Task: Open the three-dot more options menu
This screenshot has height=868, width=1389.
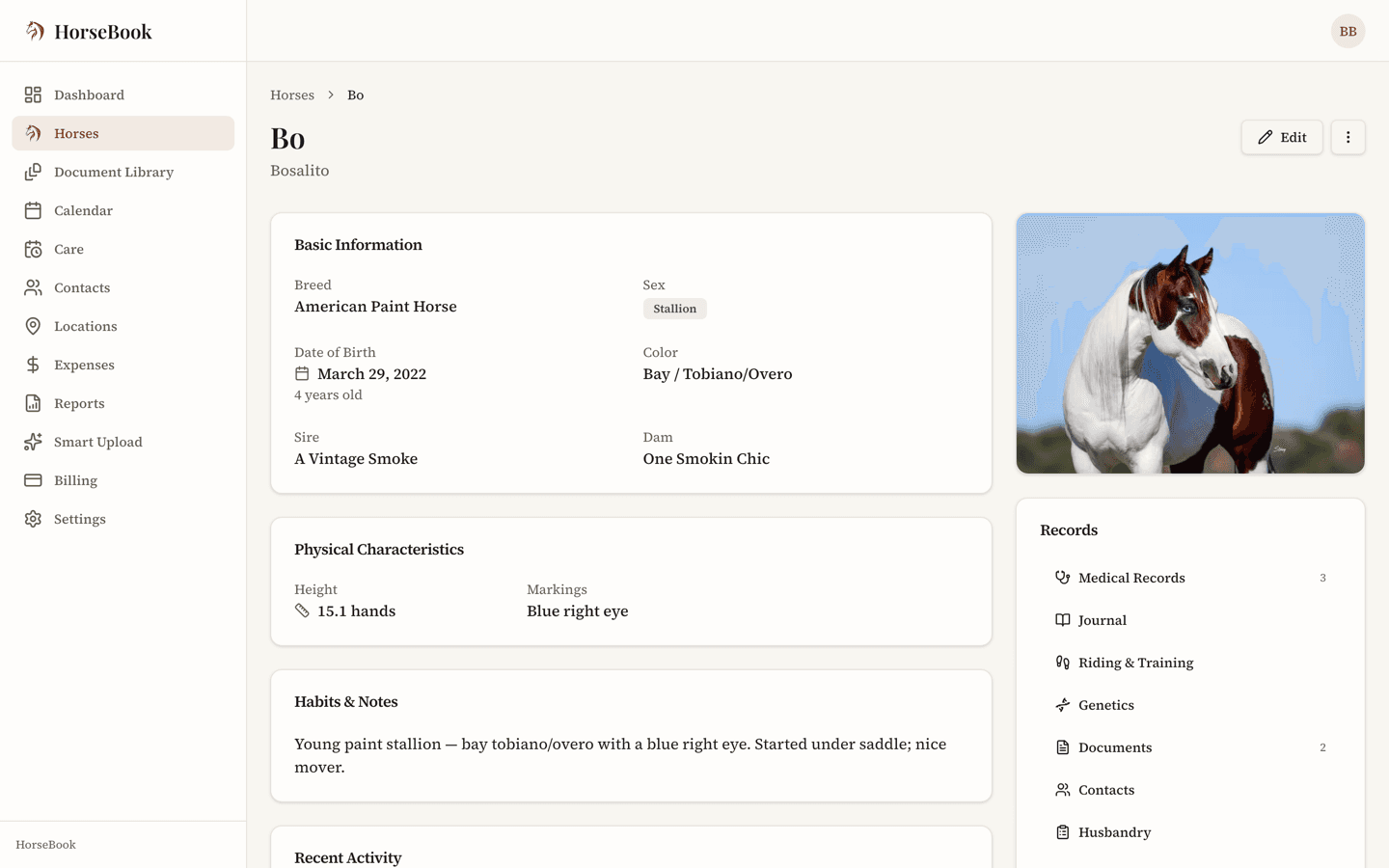Action: (1348, 137)
